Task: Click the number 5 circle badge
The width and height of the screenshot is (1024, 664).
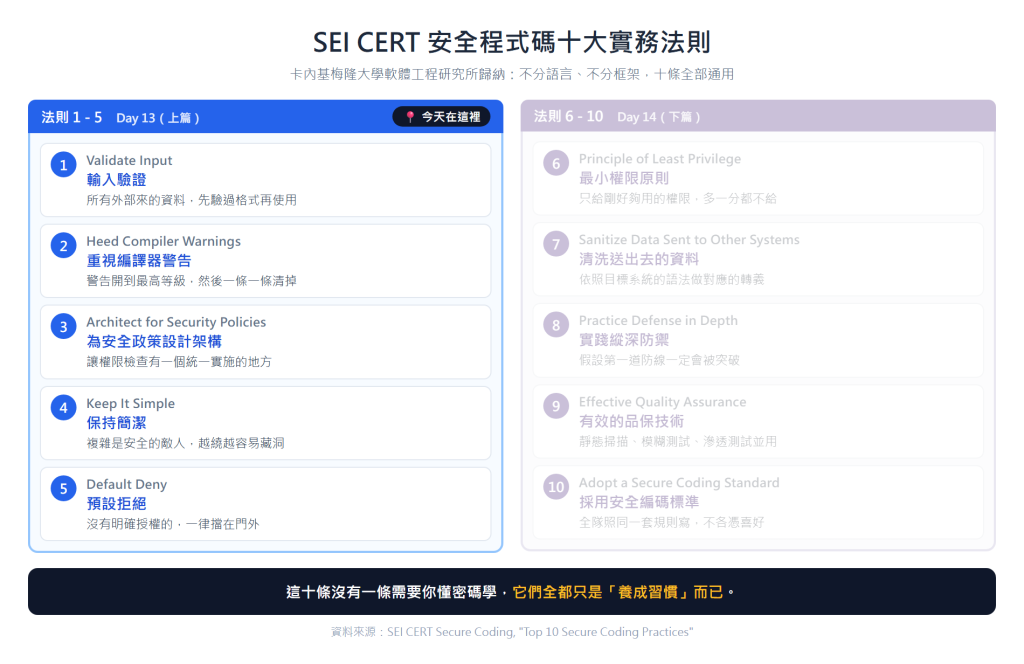Action: (x=63, y=489)
